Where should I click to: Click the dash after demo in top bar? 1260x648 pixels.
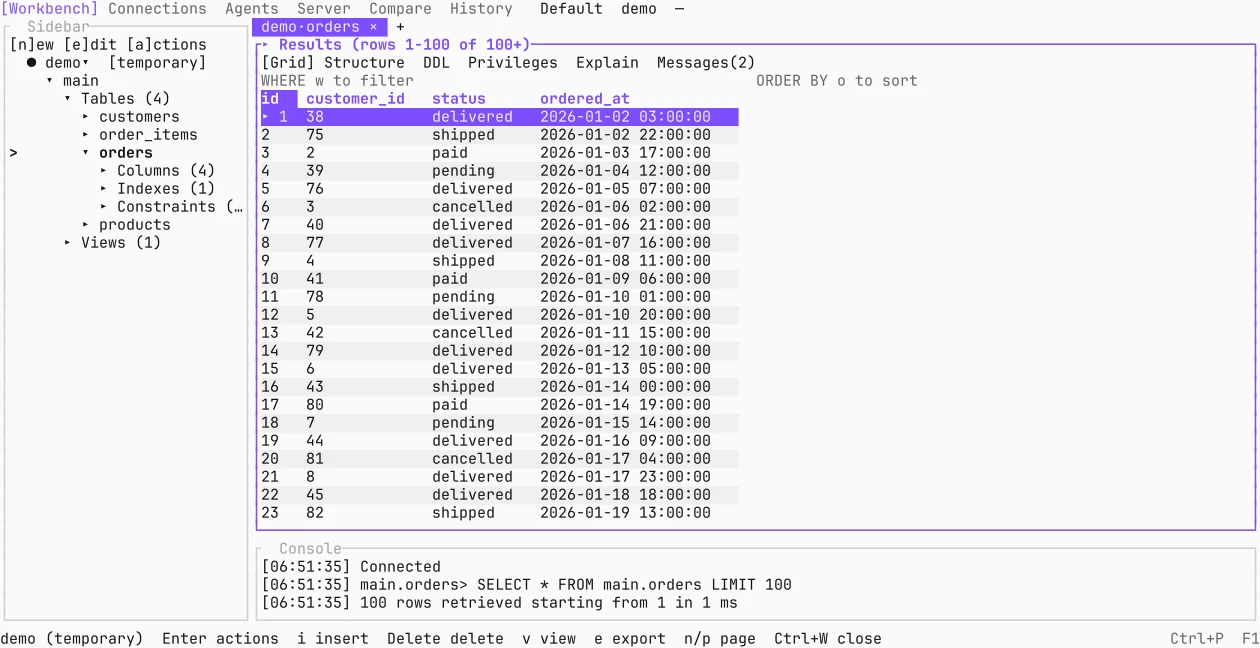coord(680,9)
